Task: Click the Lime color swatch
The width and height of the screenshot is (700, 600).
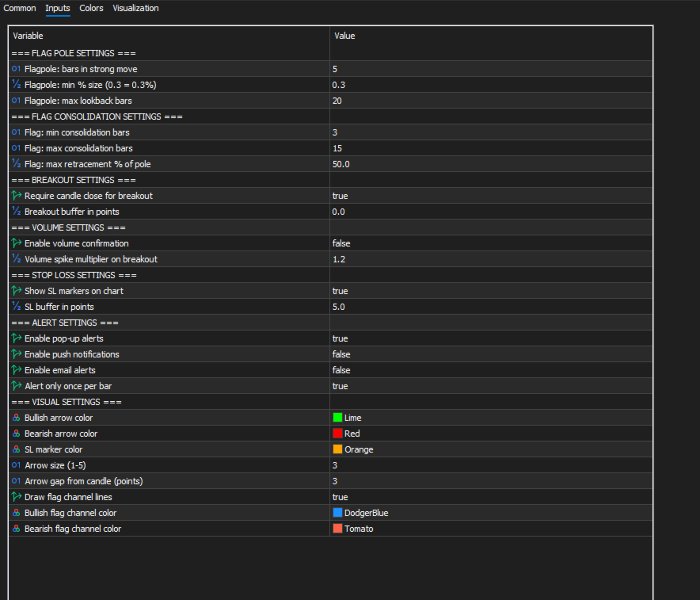Action: (338, 417)
